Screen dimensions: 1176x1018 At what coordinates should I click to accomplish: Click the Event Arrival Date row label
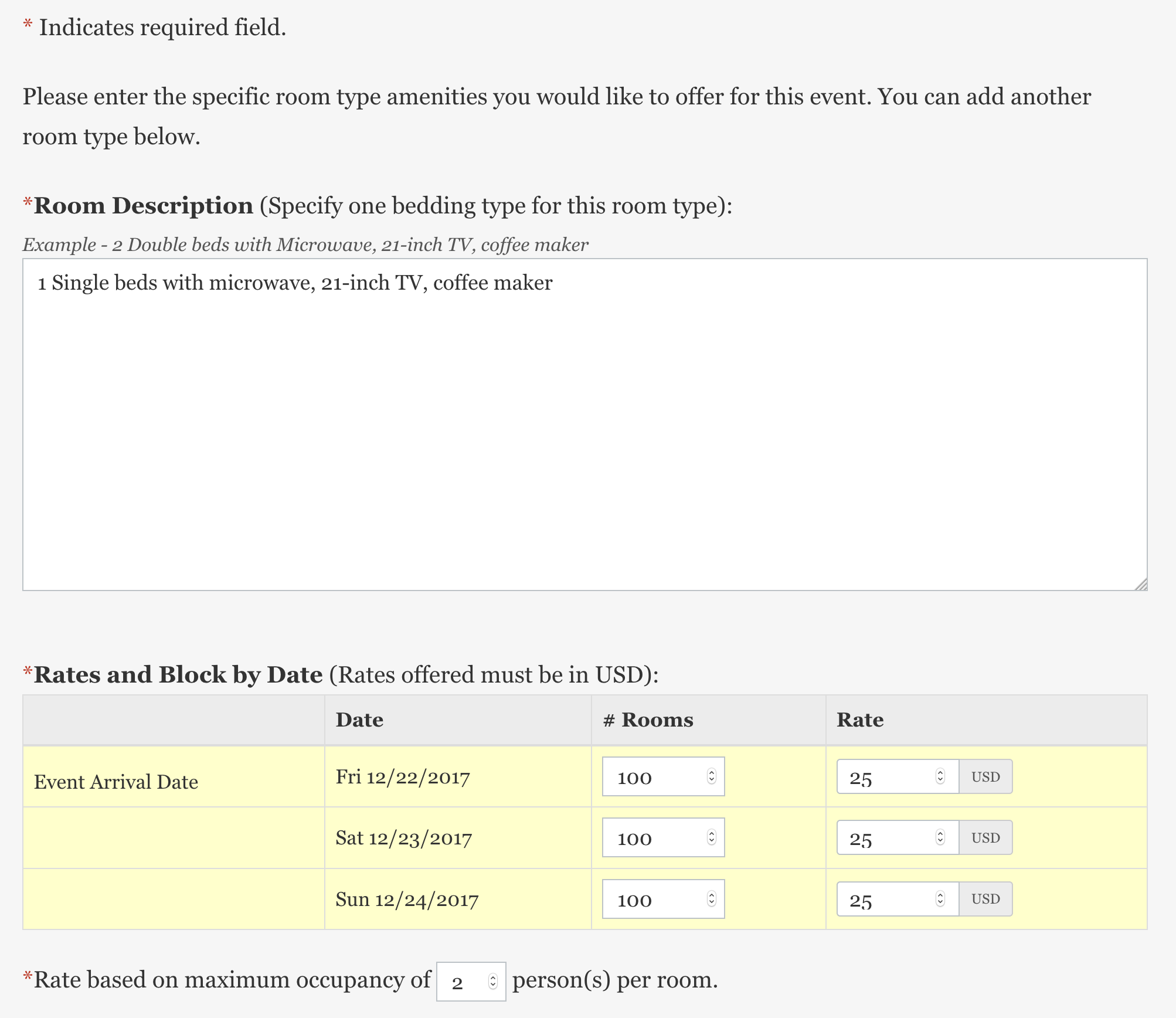(116, 782)
